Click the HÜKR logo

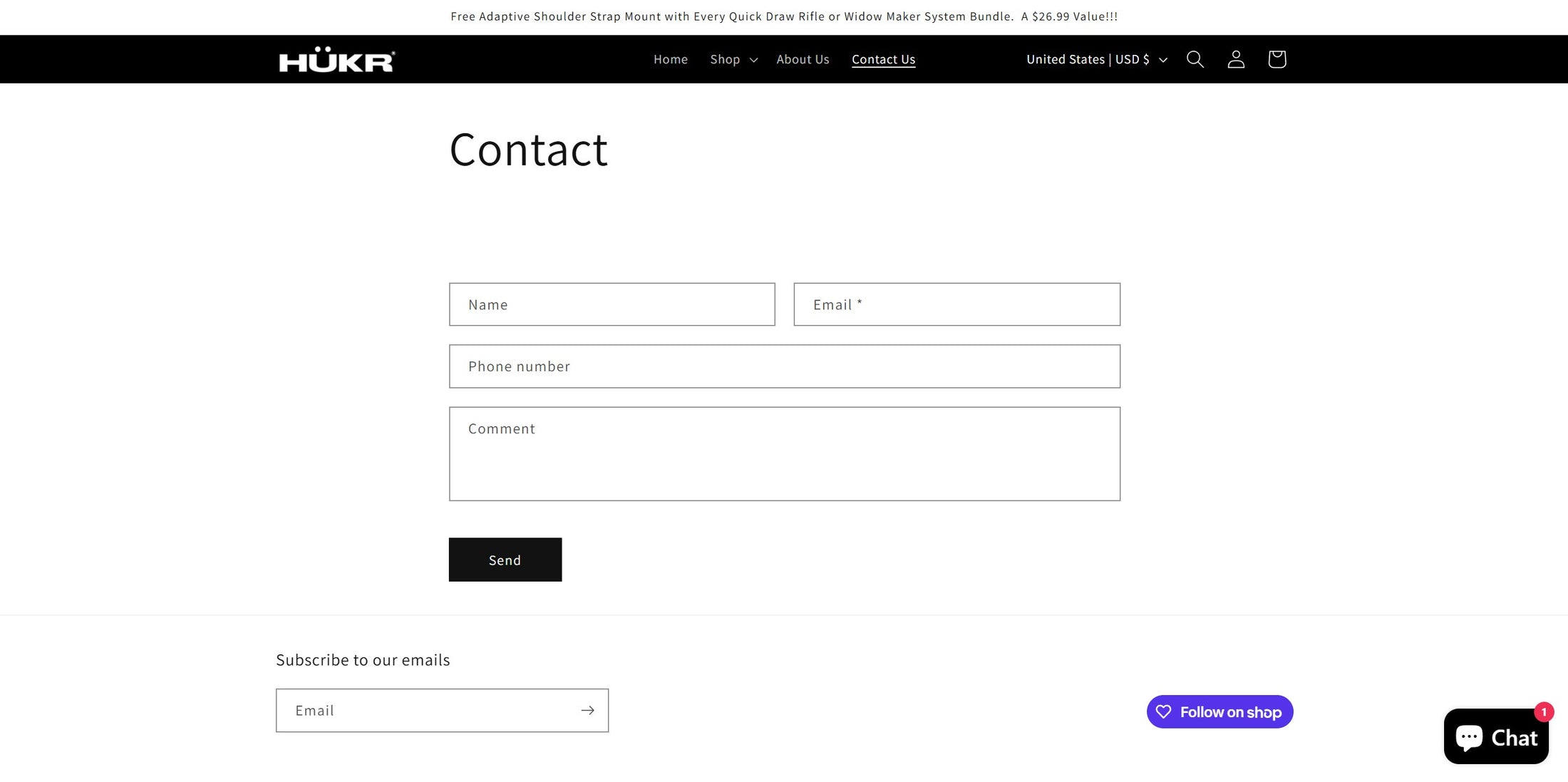[336, 60]
